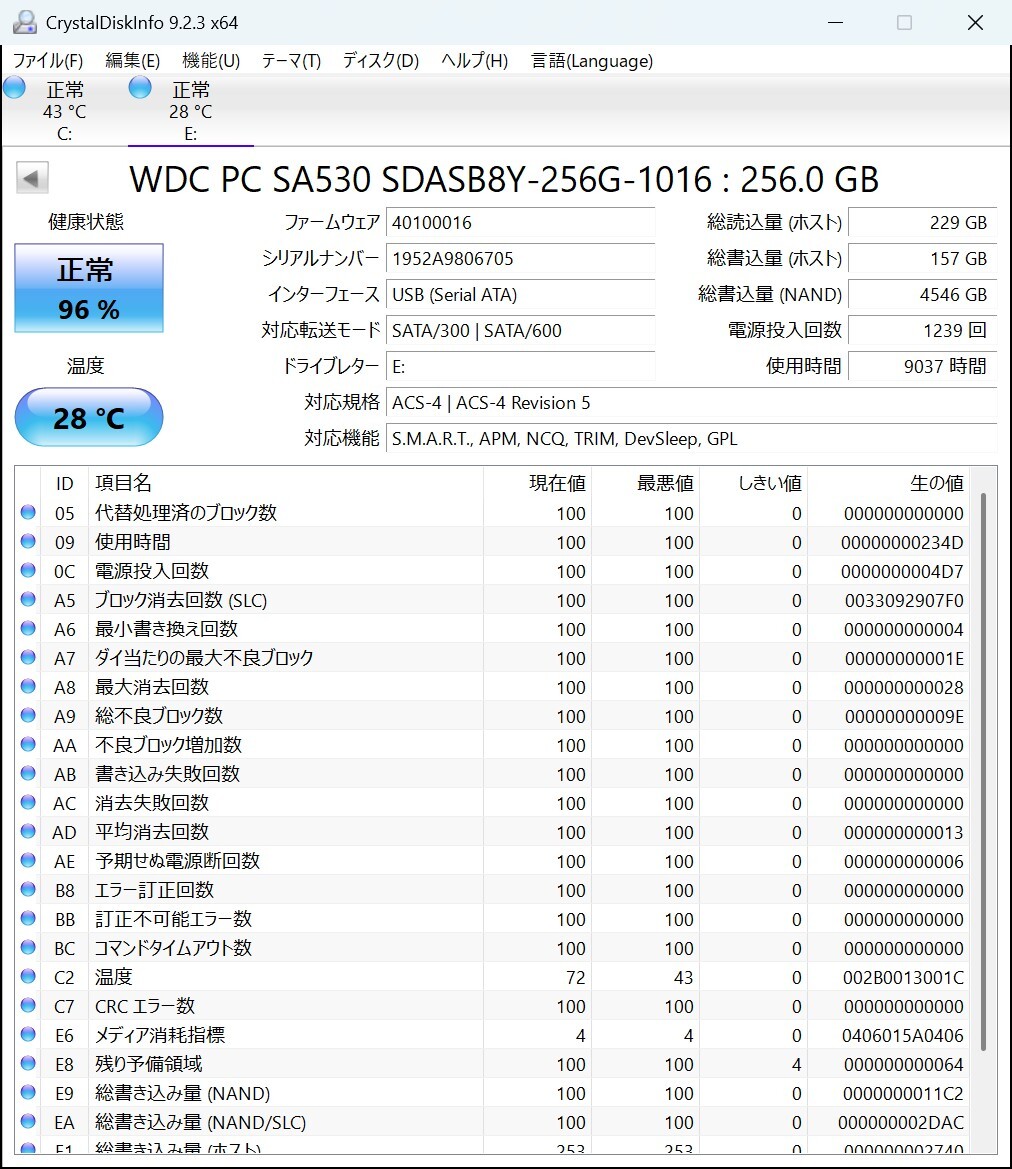The height and width of the screenshot is (1169, 1012).
Task: Click the しきい値 column header
Action: (753, 483)
